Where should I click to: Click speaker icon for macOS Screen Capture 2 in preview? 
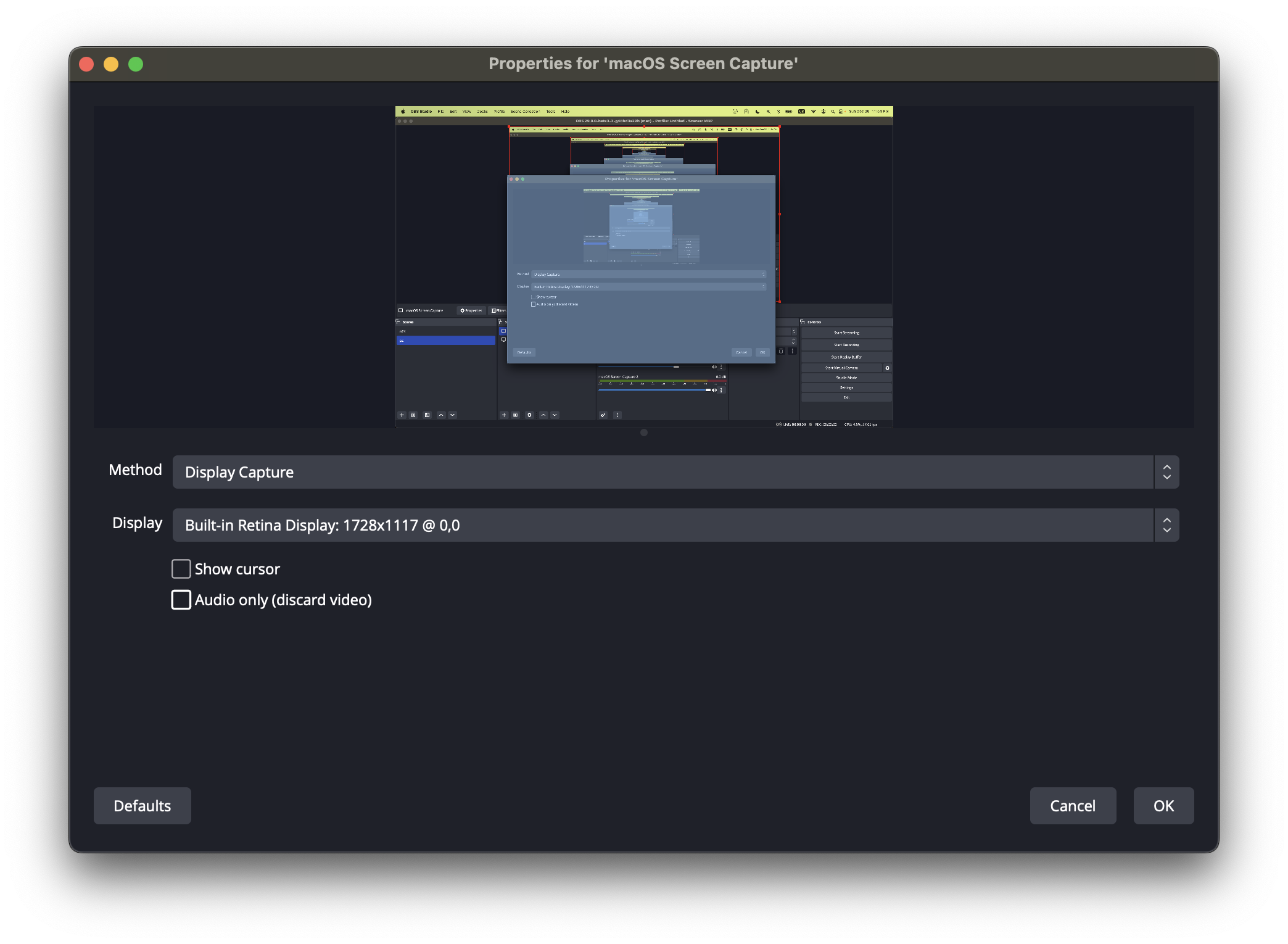click(x=714, y=390)
